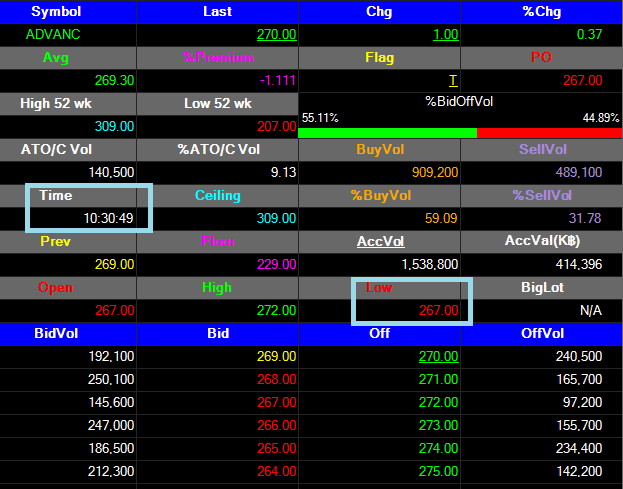The height and width of the screenshot is (489, 623).
Task: Click the Low 52 wk value 207.00
Action: (x=277, y=127)
